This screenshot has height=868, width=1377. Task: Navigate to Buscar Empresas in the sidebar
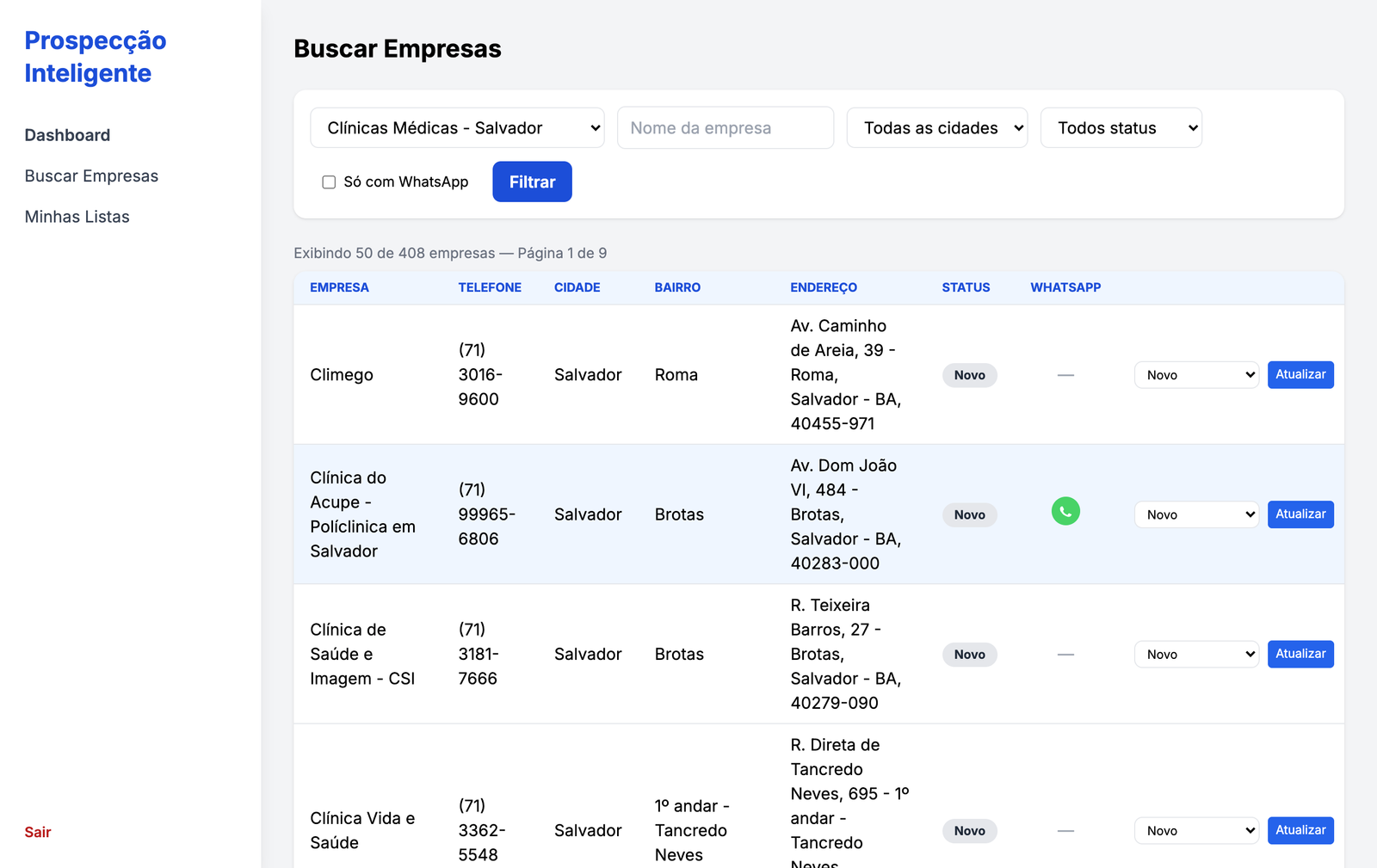point(91,175)
